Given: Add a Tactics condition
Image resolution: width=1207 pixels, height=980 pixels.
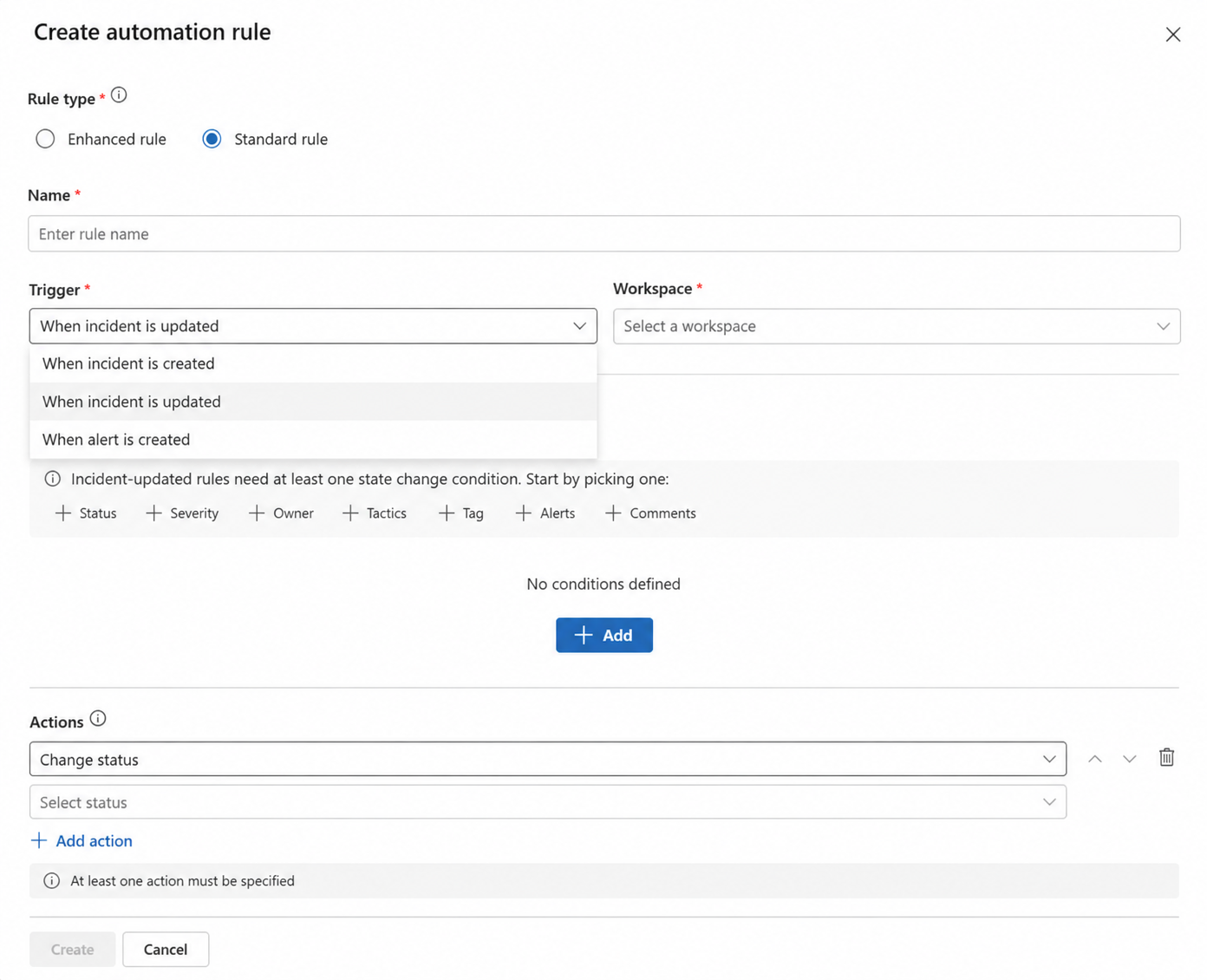Looking at the screenshot, I should 375,513.
